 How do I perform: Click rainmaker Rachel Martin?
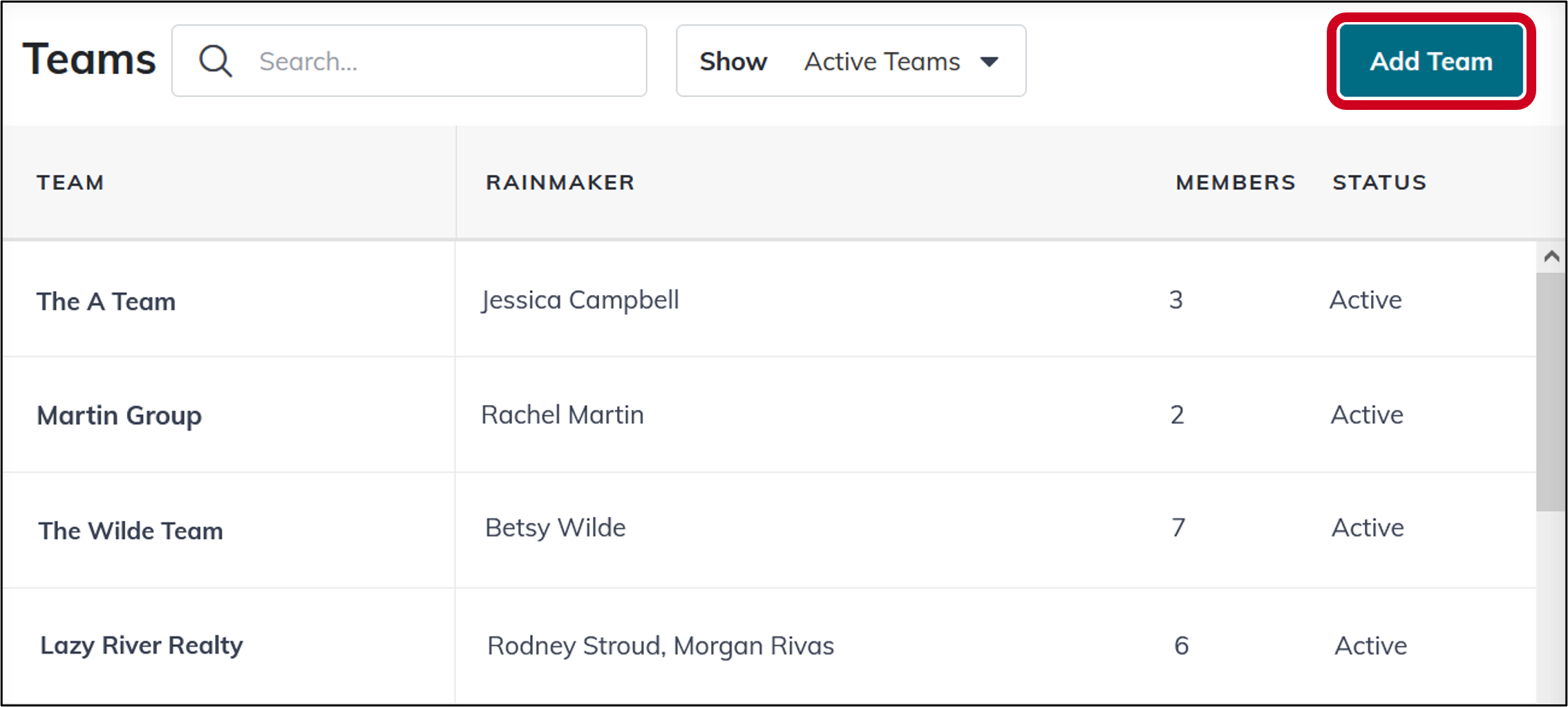(563, 415)
